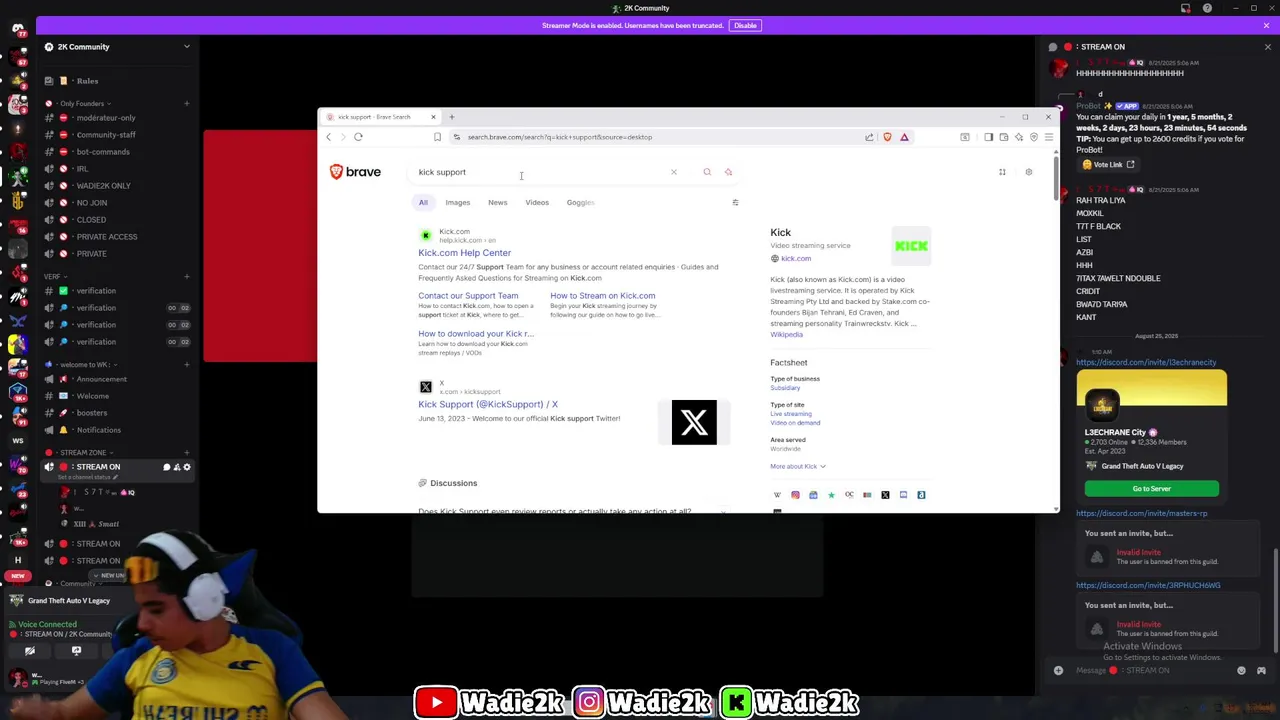Screen dimensions: 1280x720
Task: Switch to Goggles search tab
Action: (x=580, y=202)
